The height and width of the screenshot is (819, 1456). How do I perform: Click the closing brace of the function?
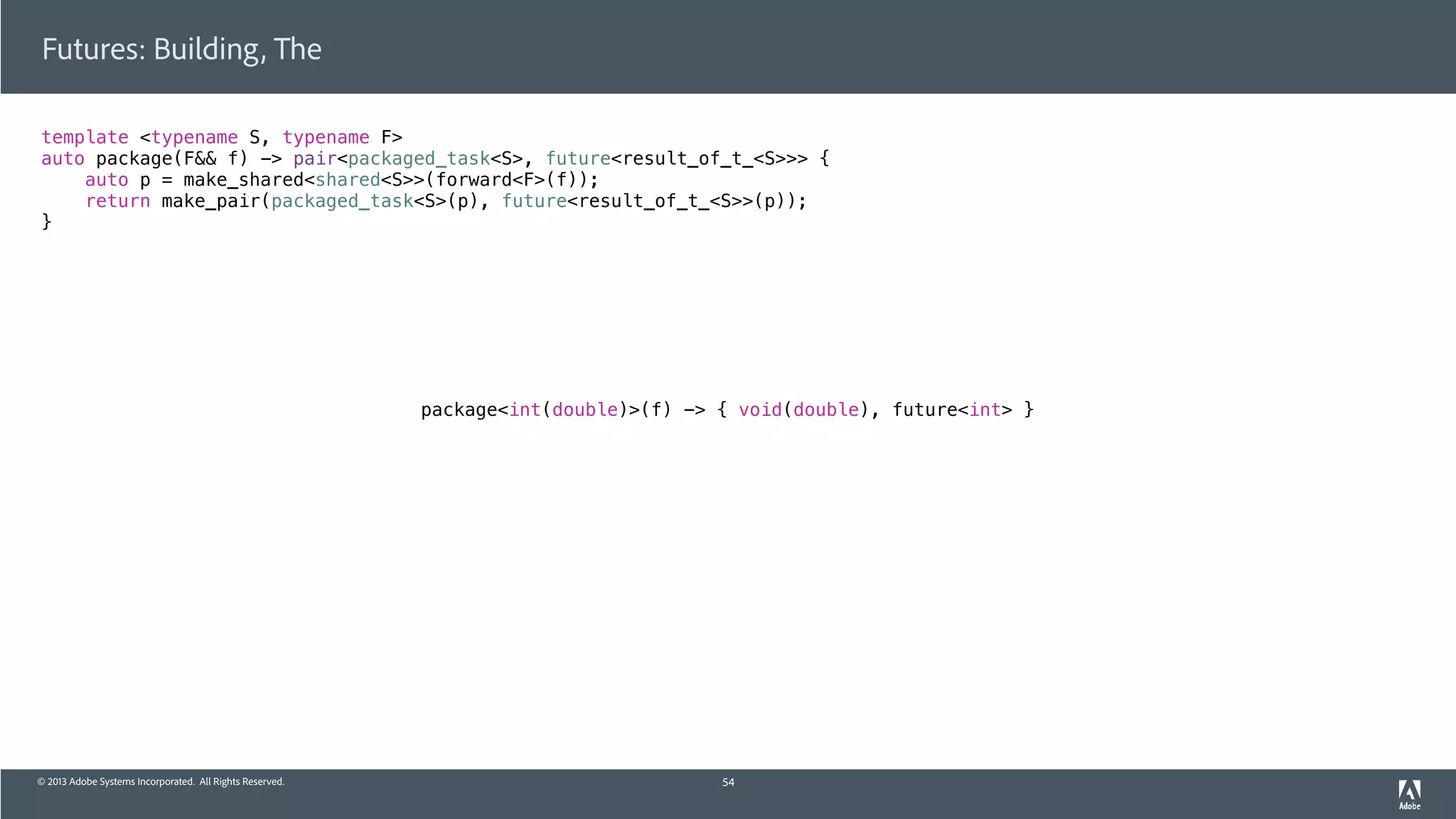pos(46,222)
